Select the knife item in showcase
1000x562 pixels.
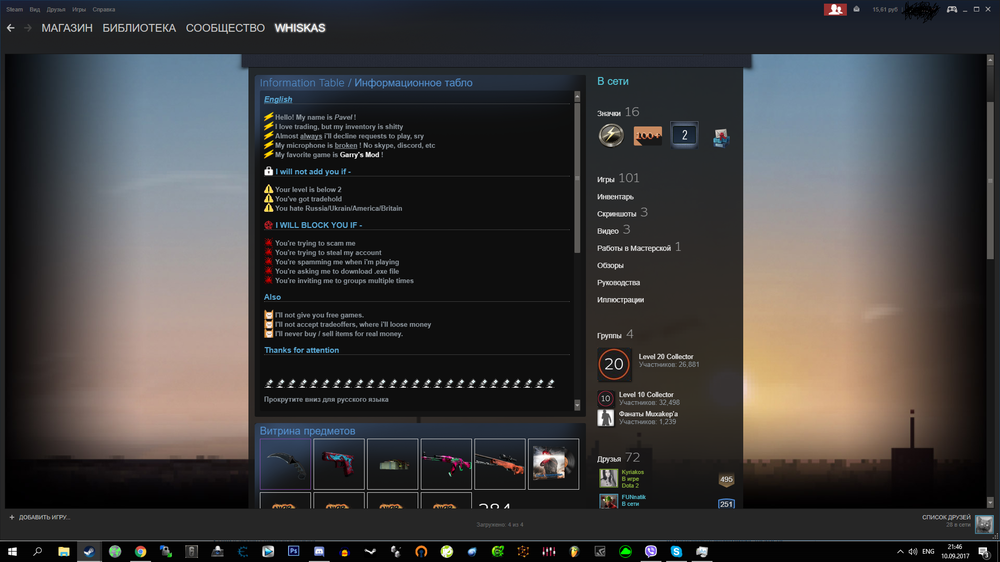[285, 464]
